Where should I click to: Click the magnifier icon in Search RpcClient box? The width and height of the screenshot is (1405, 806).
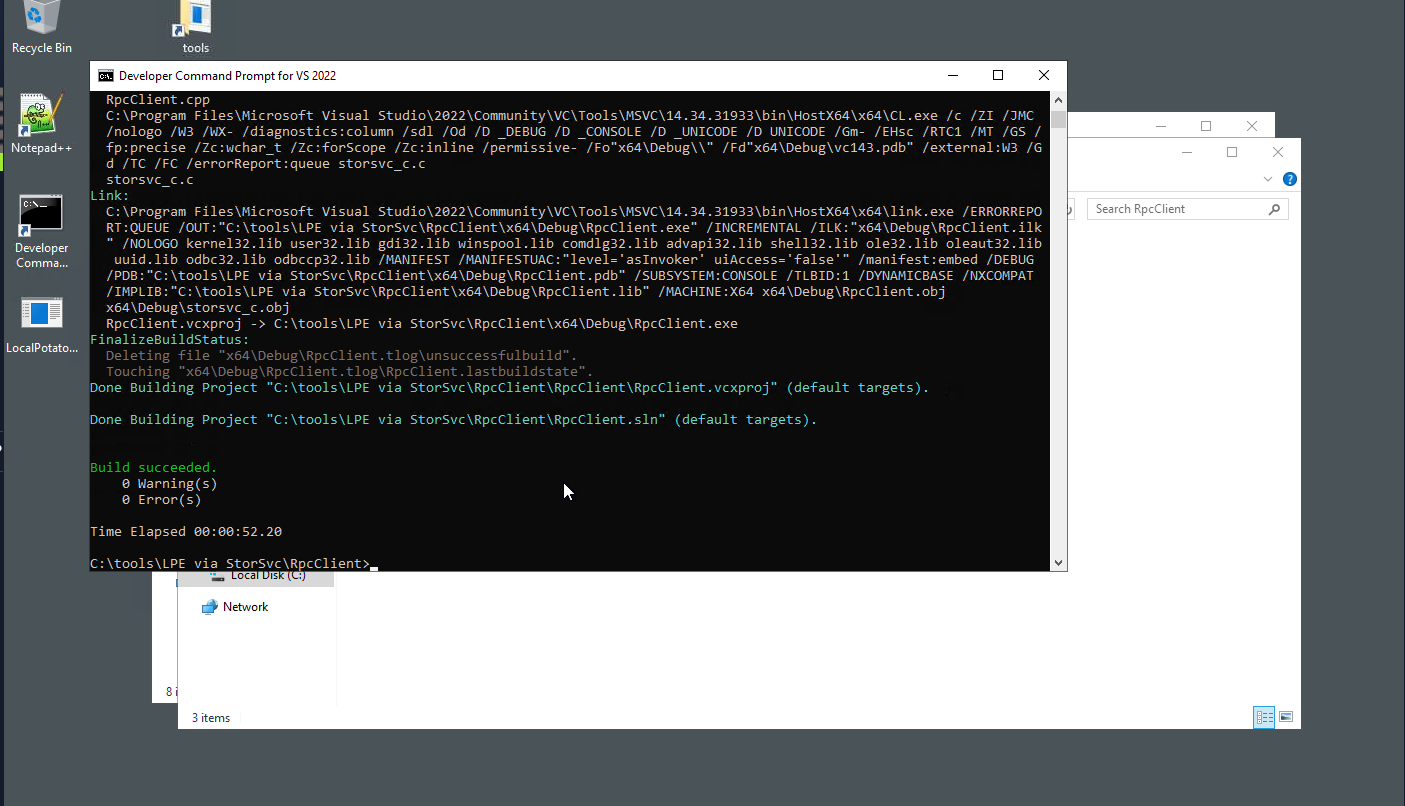click(1274, 209)
